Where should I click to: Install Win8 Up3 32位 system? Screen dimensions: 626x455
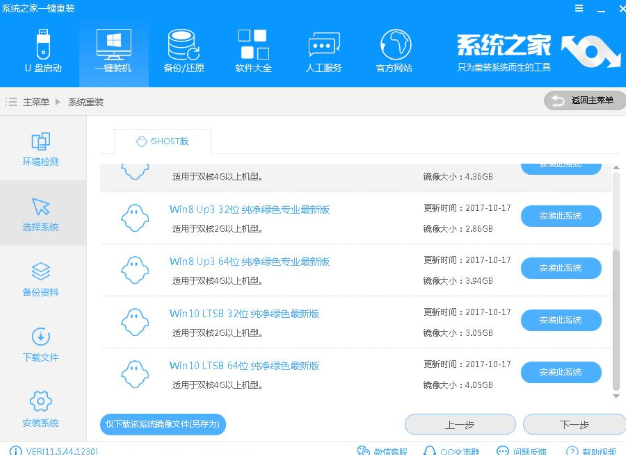560,215
